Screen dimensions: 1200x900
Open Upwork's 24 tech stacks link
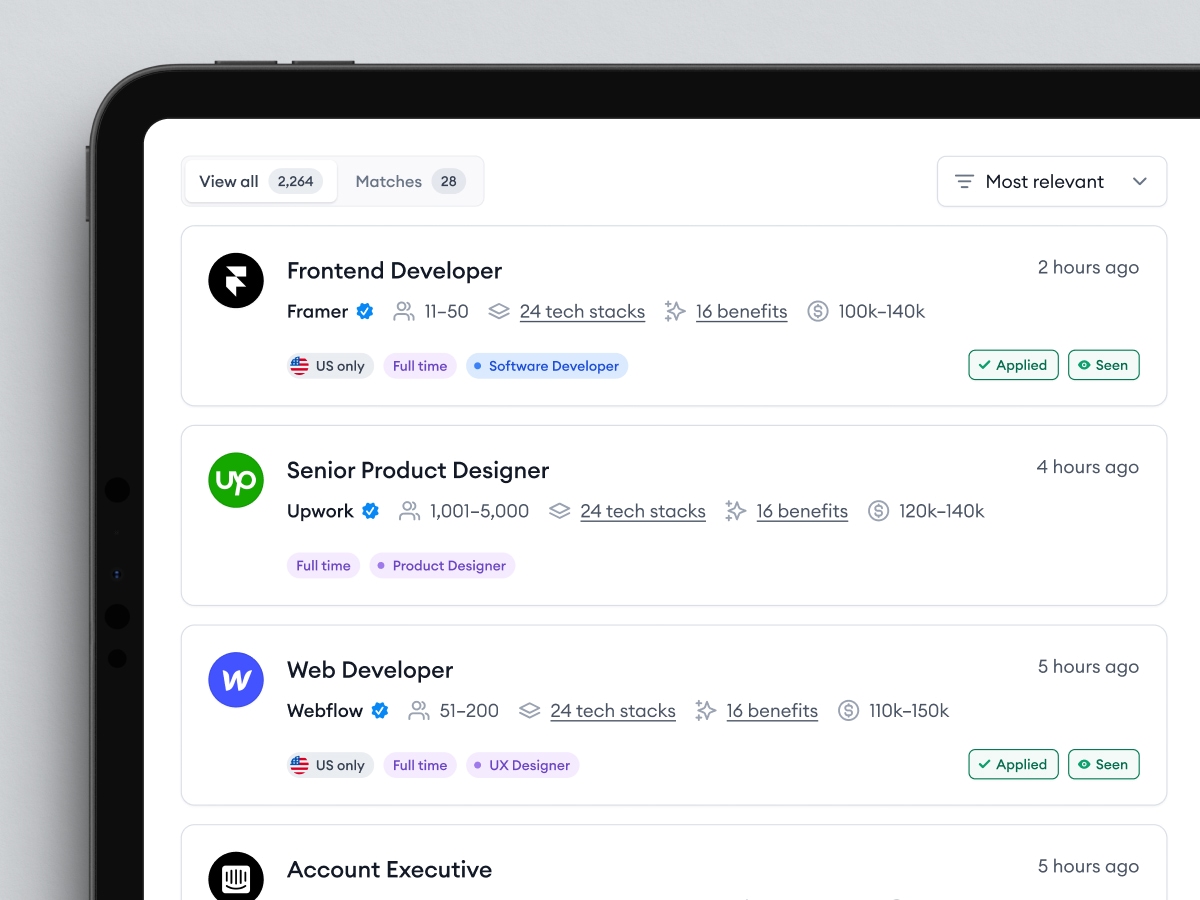643,512
